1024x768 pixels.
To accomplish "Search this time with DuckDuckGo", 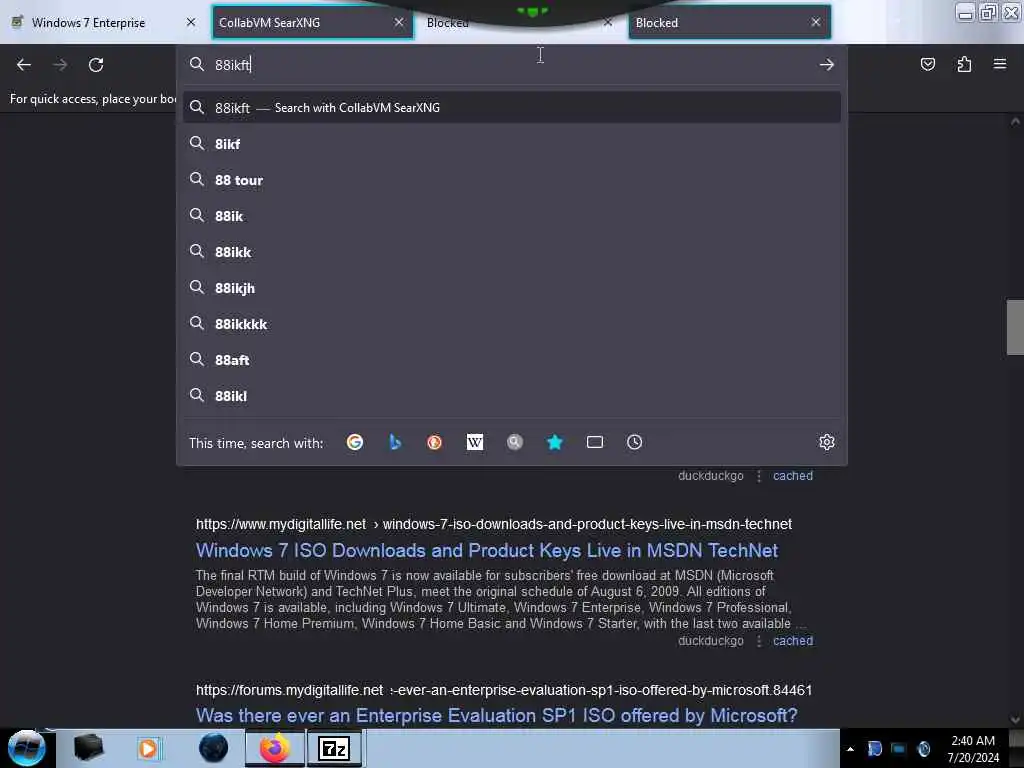I will (x=434, y=443).
